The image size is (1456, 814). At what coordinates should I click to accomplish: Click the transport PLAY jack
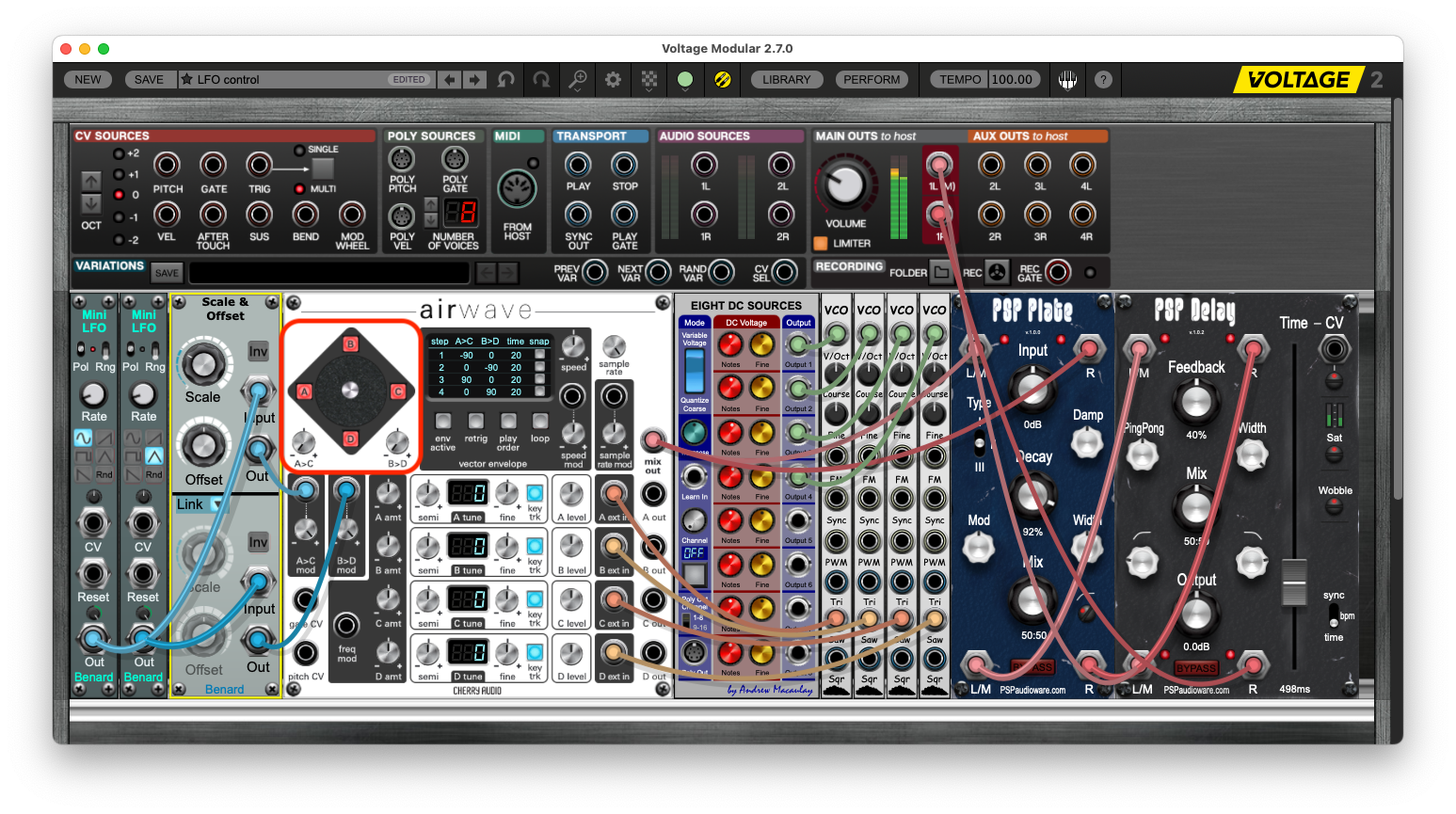[578, 165]
